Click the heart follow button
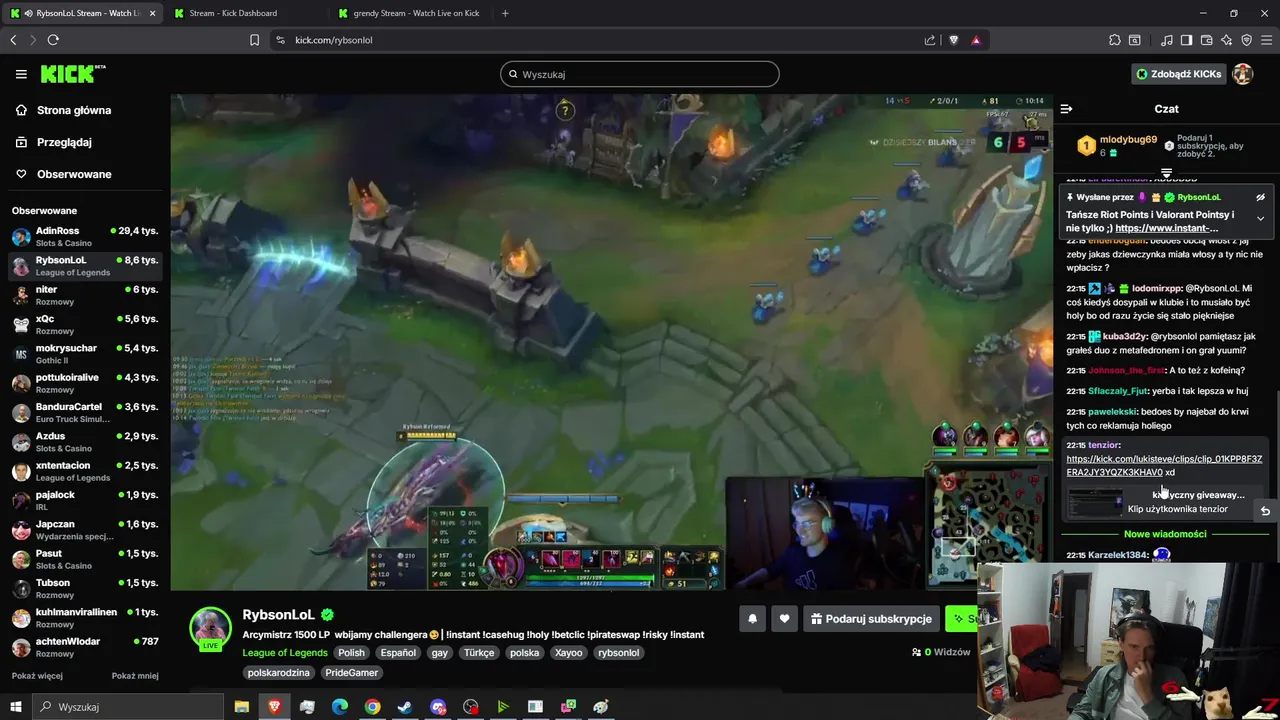Viewport: 1280px width, 720px height. [x=785, y=619]
